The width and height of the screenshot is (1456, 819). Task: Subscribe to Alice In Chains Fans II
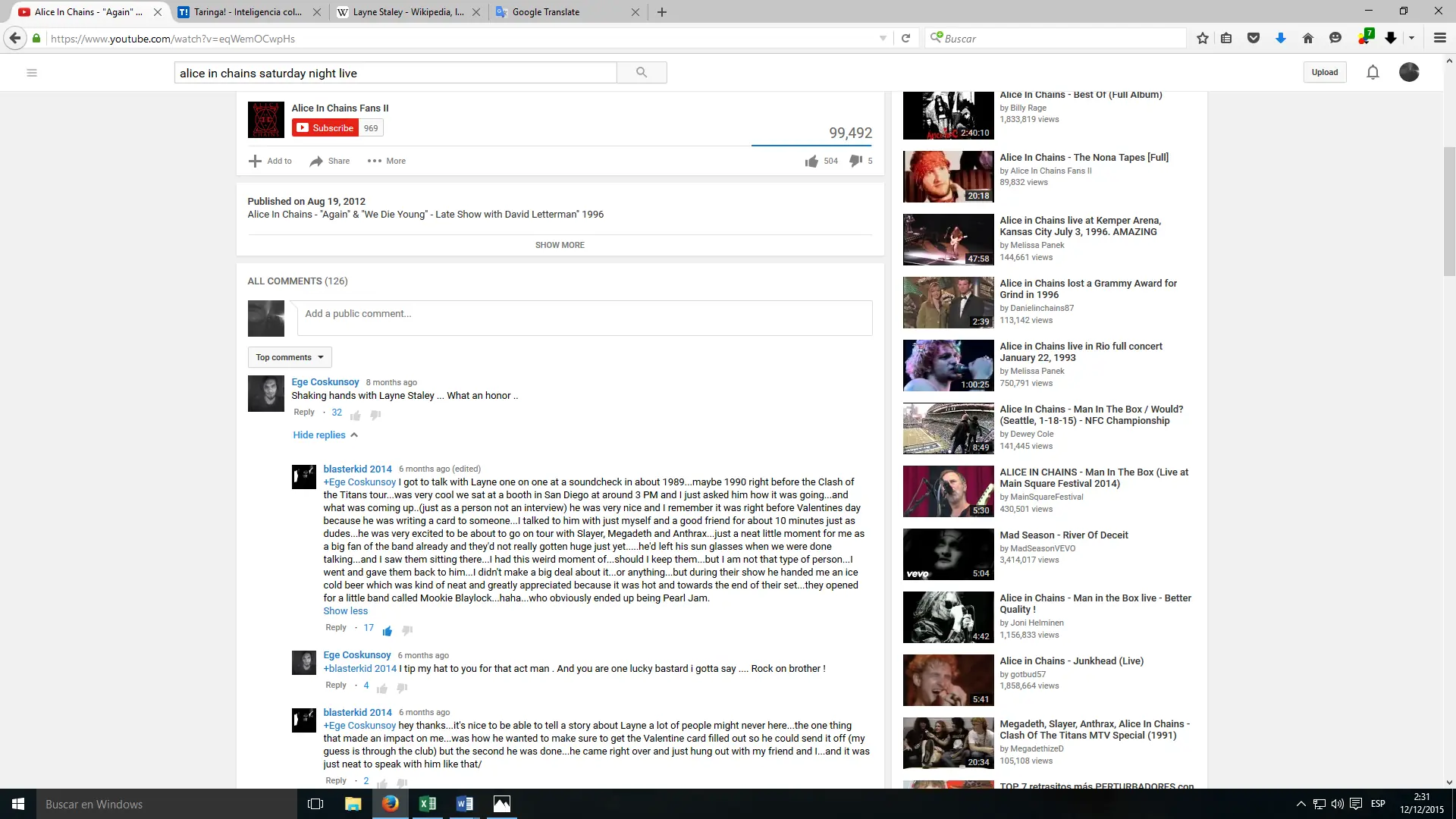point(325,128)
